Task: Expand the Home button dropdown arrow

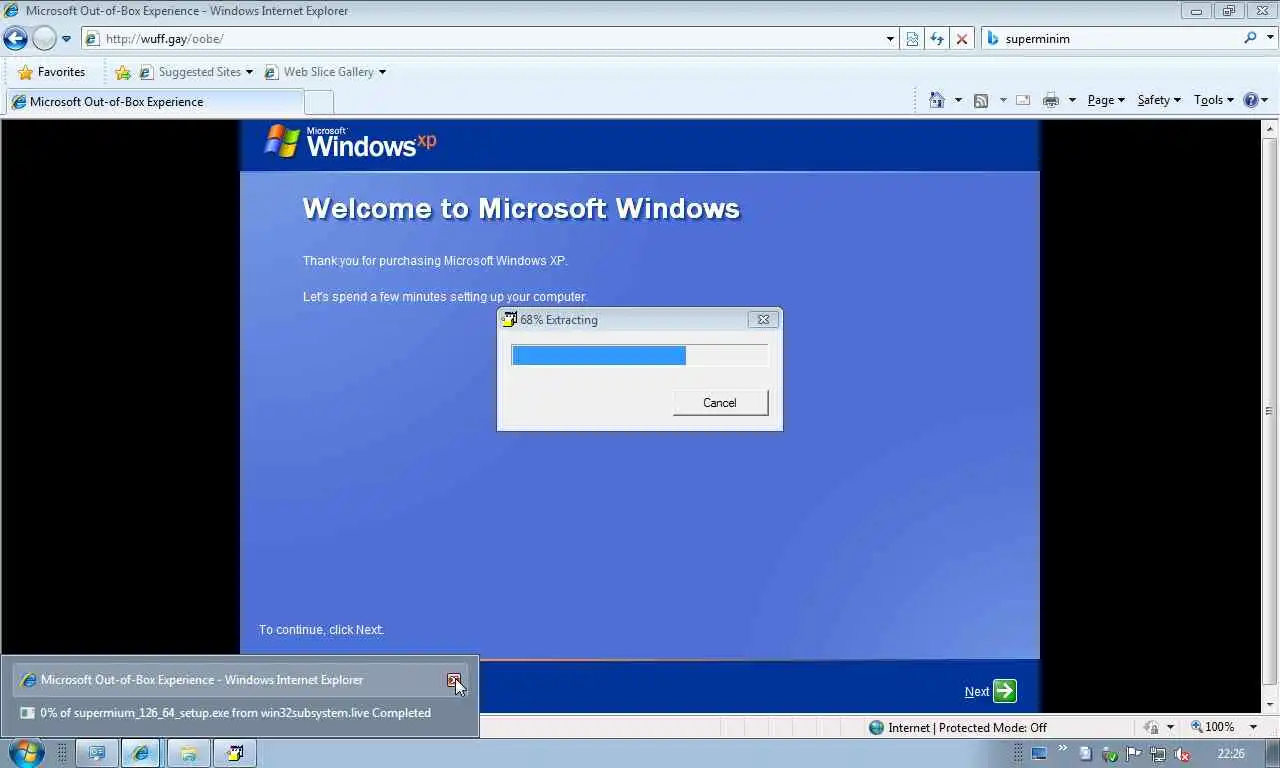Action: (x=958, y=100)
